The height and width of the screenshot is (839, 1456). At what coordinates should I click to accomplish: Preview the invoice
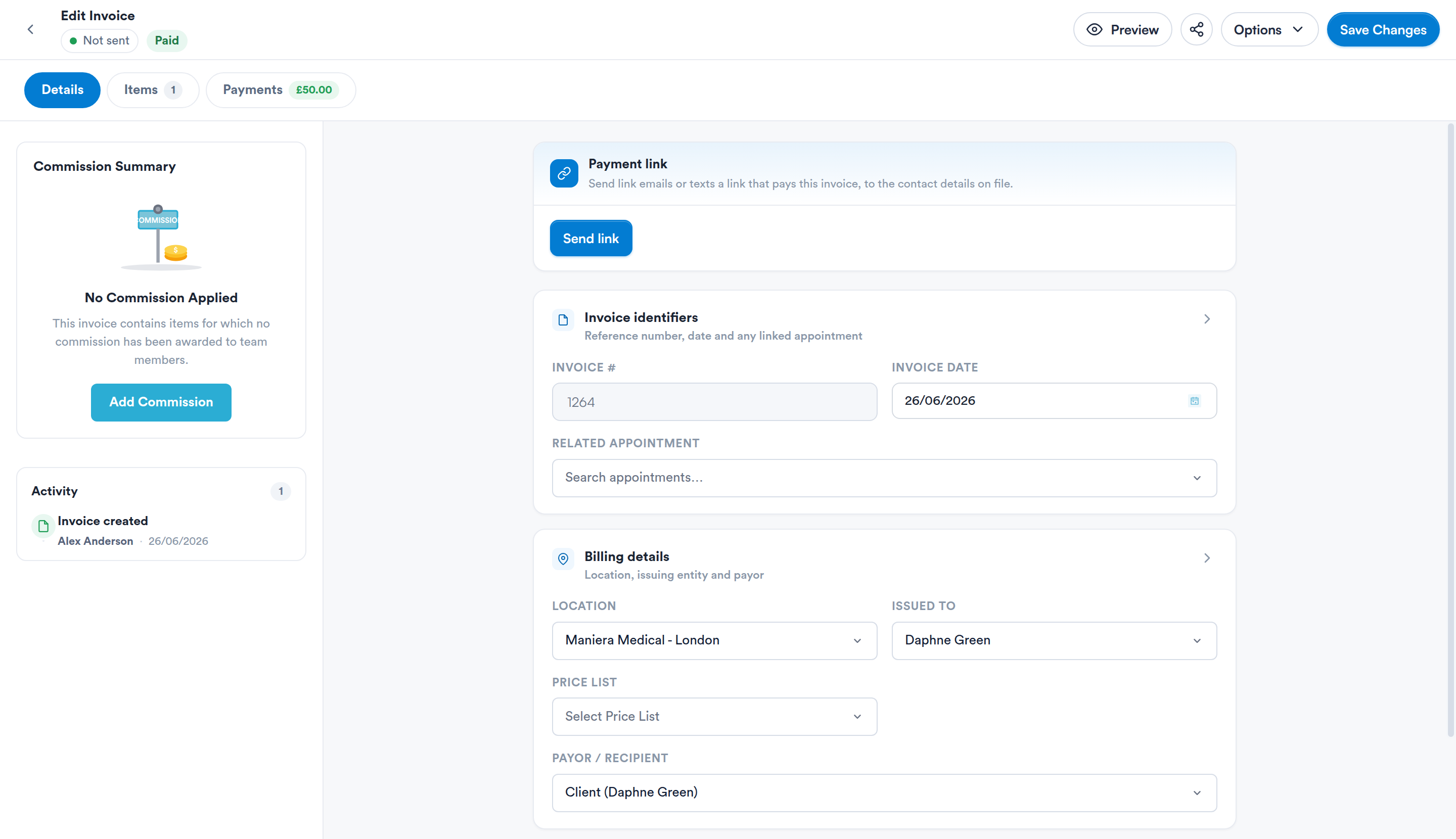[1122, 29]
